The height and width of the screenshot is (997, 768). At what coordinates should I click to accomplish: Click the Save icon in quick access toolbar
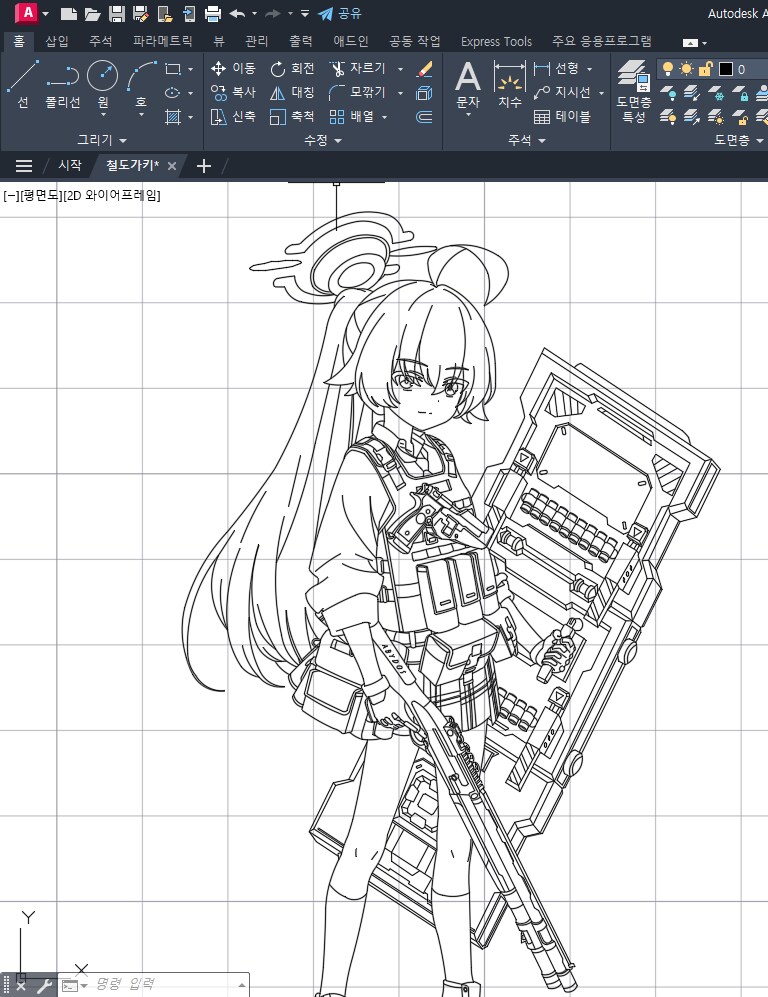pos(116,13)
